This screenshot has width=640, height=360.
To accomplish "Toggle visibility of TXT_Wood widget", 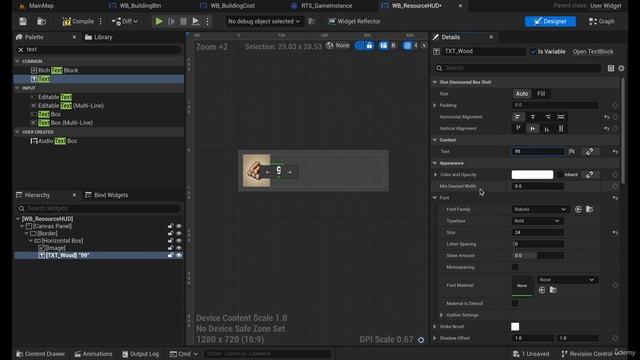I will pyautogui.click(x=179, y=256).
